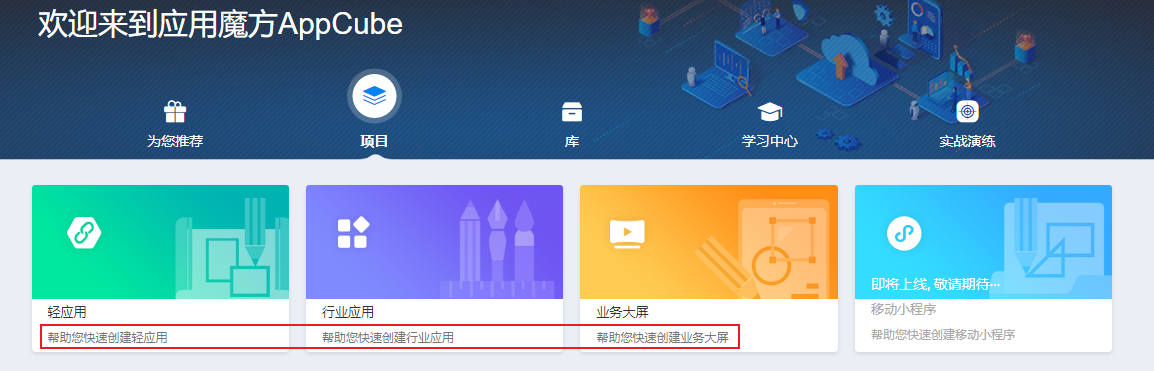Open the 行业应用 card title

(x=348, y=312)
